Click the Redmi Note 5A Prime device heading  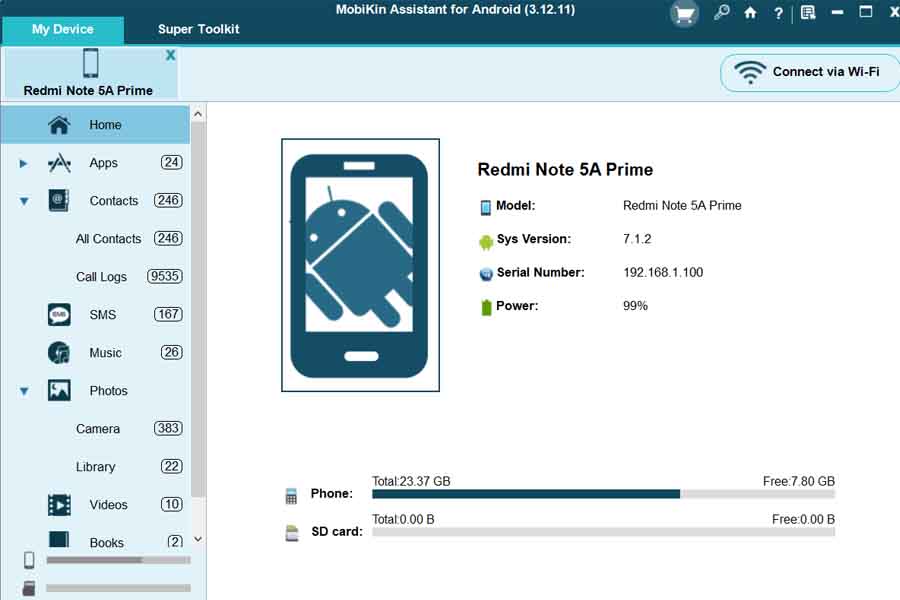pyautogui.click(x=565, y=170)
